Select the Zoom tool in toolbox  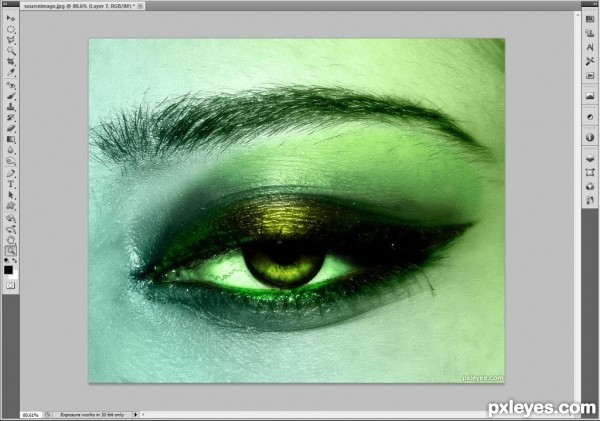[11, 251]
